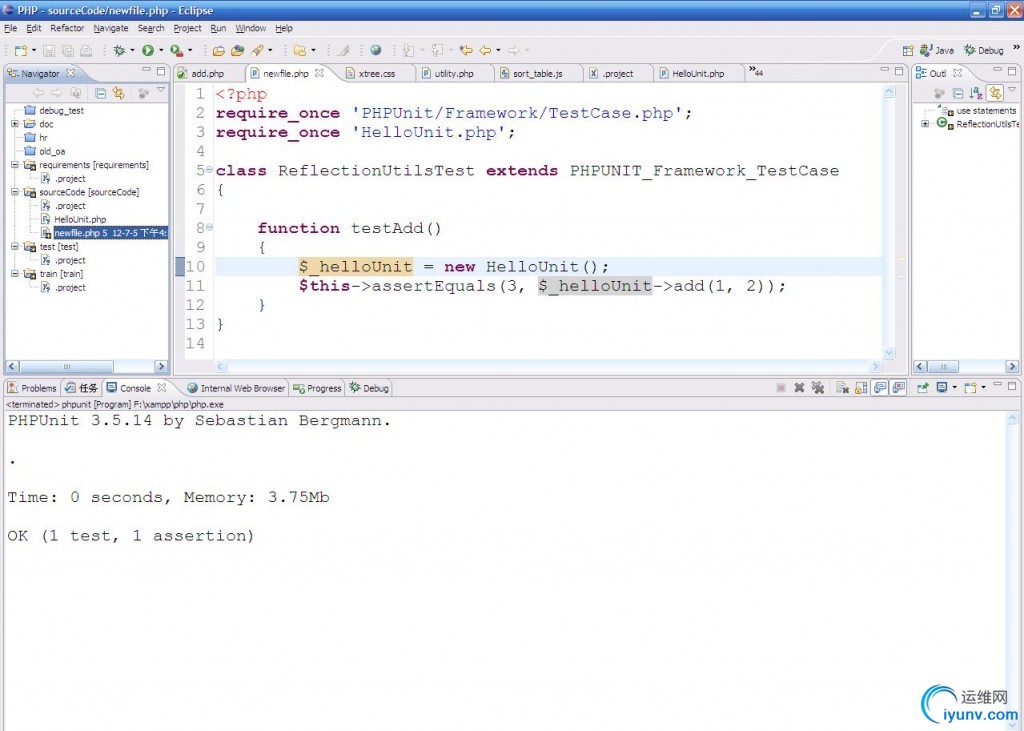
Task: Click line 10 in the code editor
Action: (548, 267)
